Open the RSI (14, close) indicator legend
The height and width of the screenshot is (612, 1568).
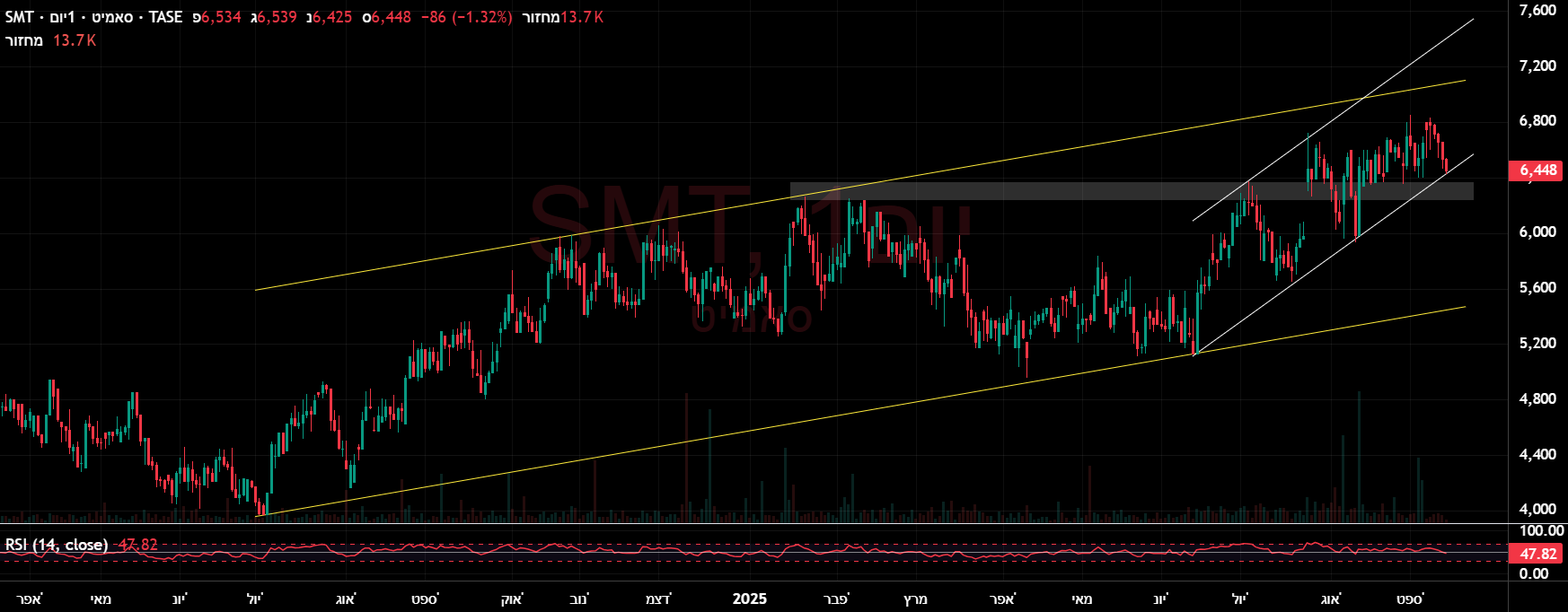57,545
